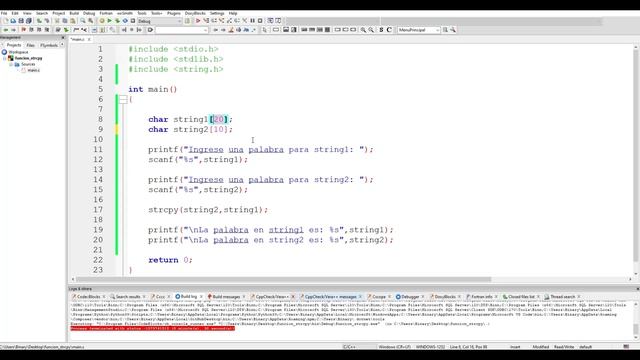The height and width of the screenshot is (360, 640).
Task: Switch to the Build log tab
Action: click(189, 297)
